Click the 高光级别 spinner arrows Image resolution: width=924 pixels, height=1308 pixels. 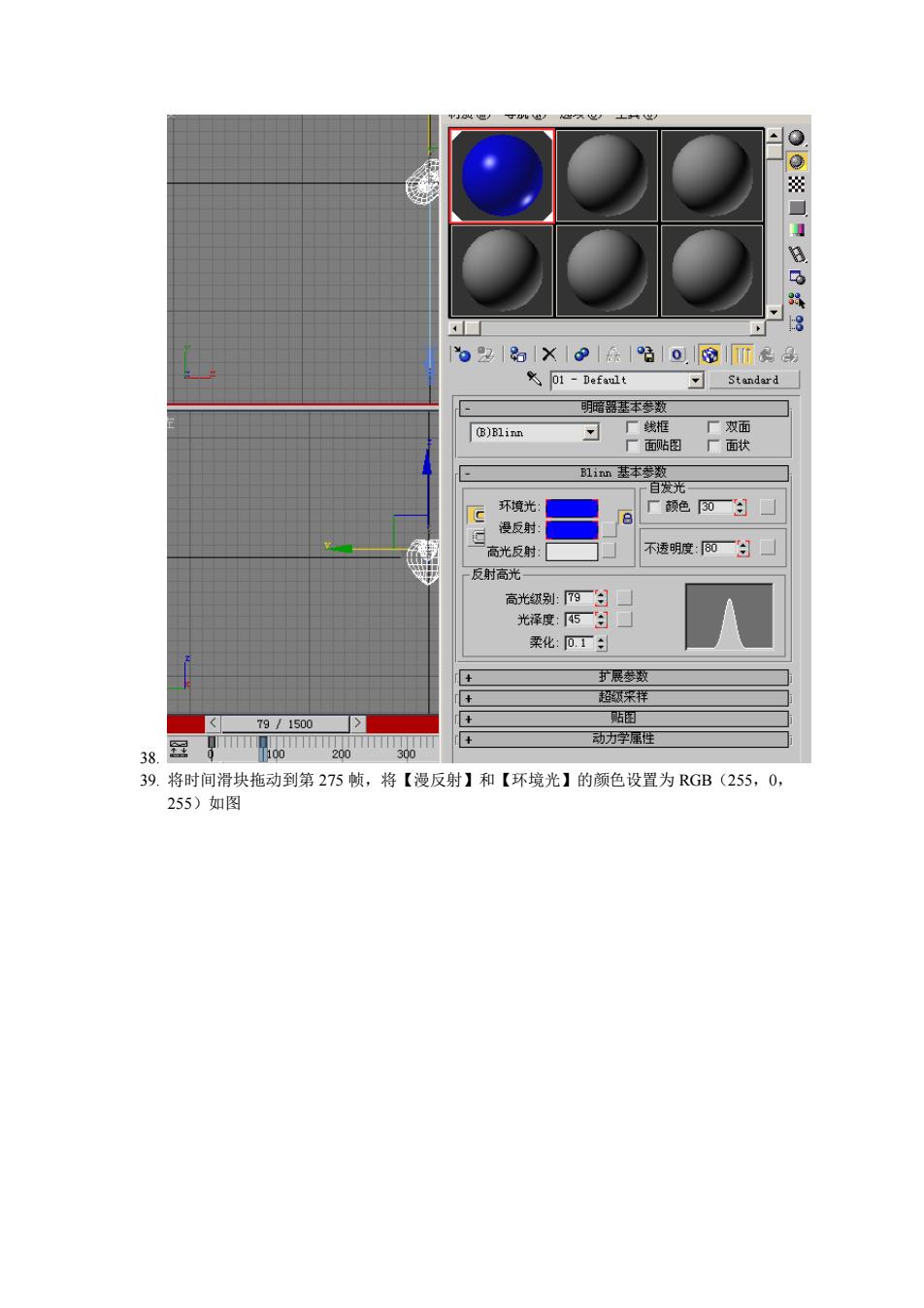click(x=600, y=598)
